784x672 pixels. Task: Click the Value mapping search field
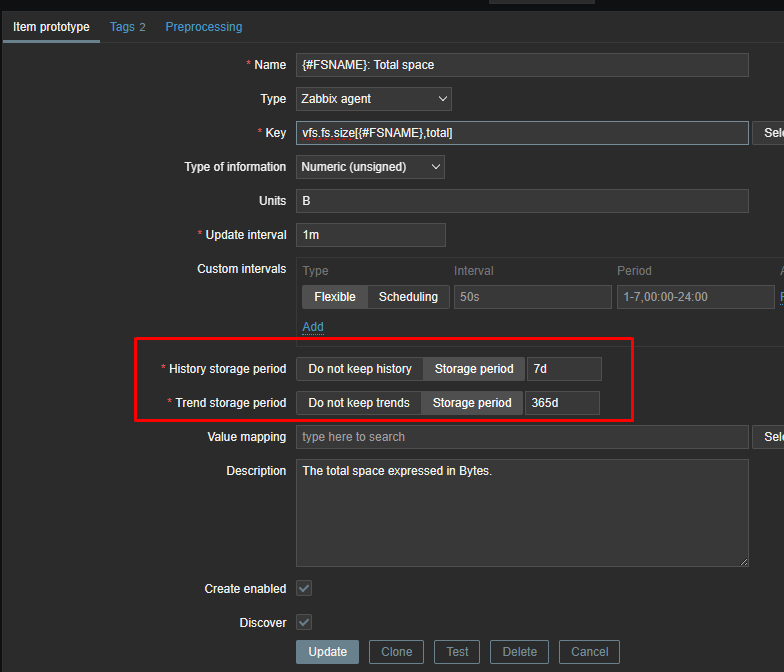pos(522,437)
